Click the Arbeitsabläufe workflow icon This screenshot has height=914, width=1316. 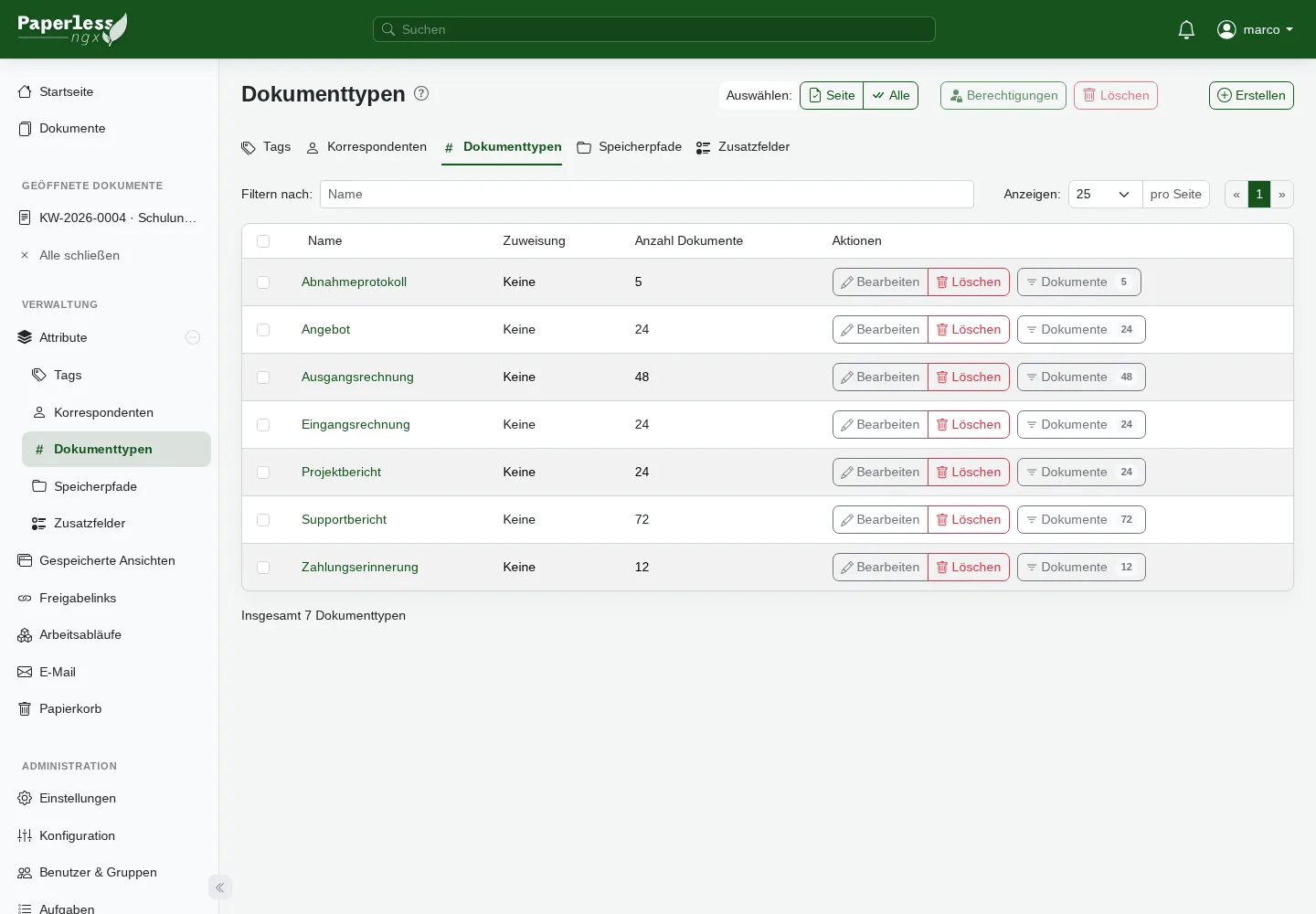25,635
